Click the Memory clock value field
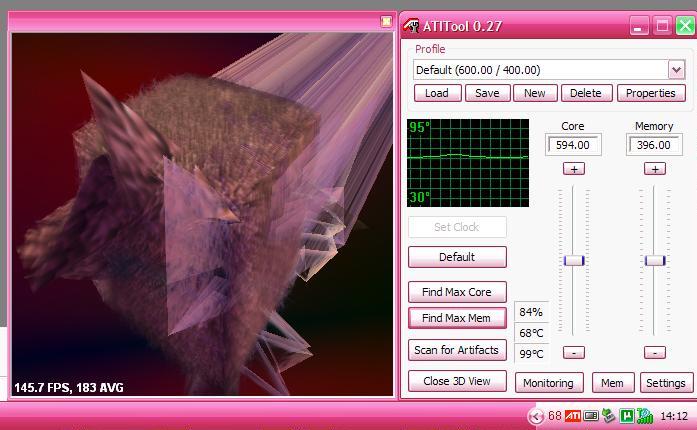This screenshot has width=697, height=430. point(654,145)
